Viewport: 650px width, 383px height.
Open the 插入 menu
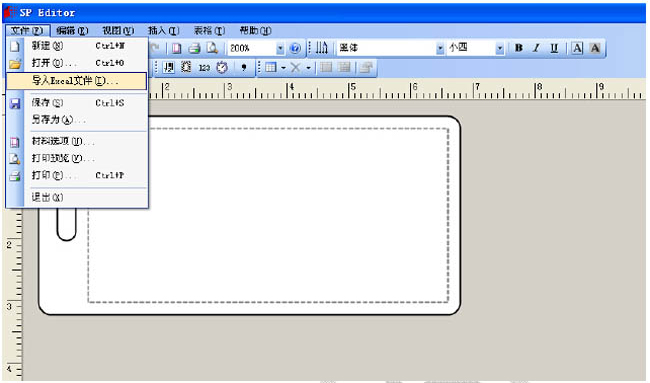click(163, 30)
